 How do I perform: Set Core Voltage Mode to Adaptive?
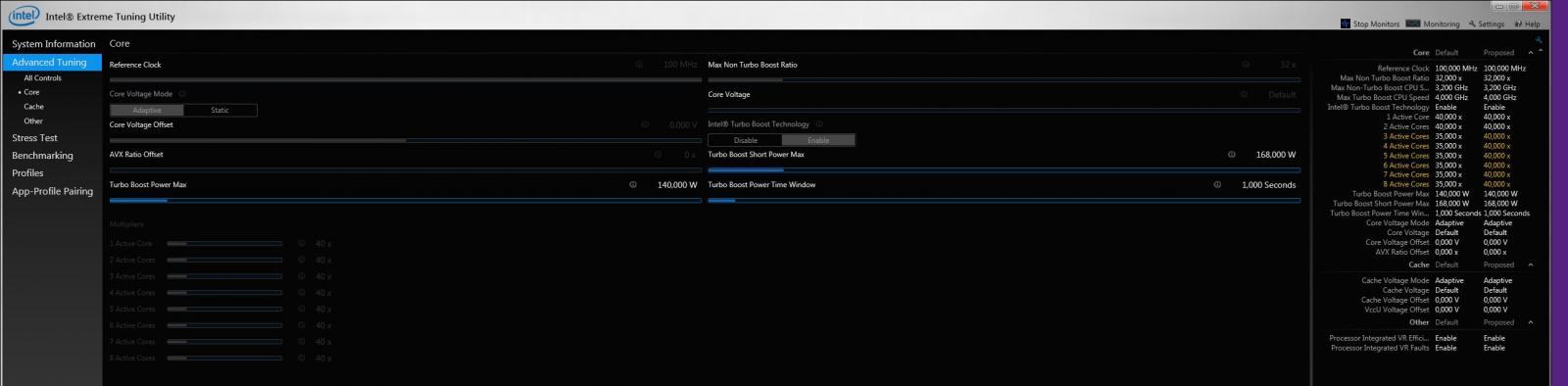point(147,111)
